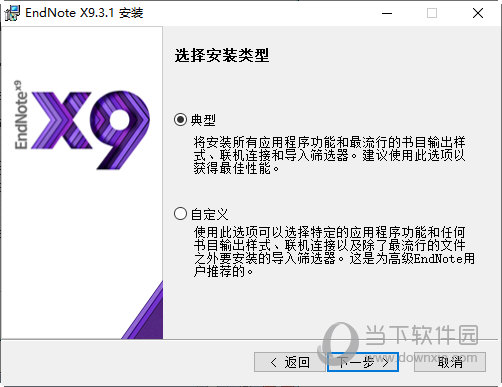The height and width of the screenshot is (387, 502).
Task: Select the 自定义 (Custom) radio button
Action: [x=180, y=214]
